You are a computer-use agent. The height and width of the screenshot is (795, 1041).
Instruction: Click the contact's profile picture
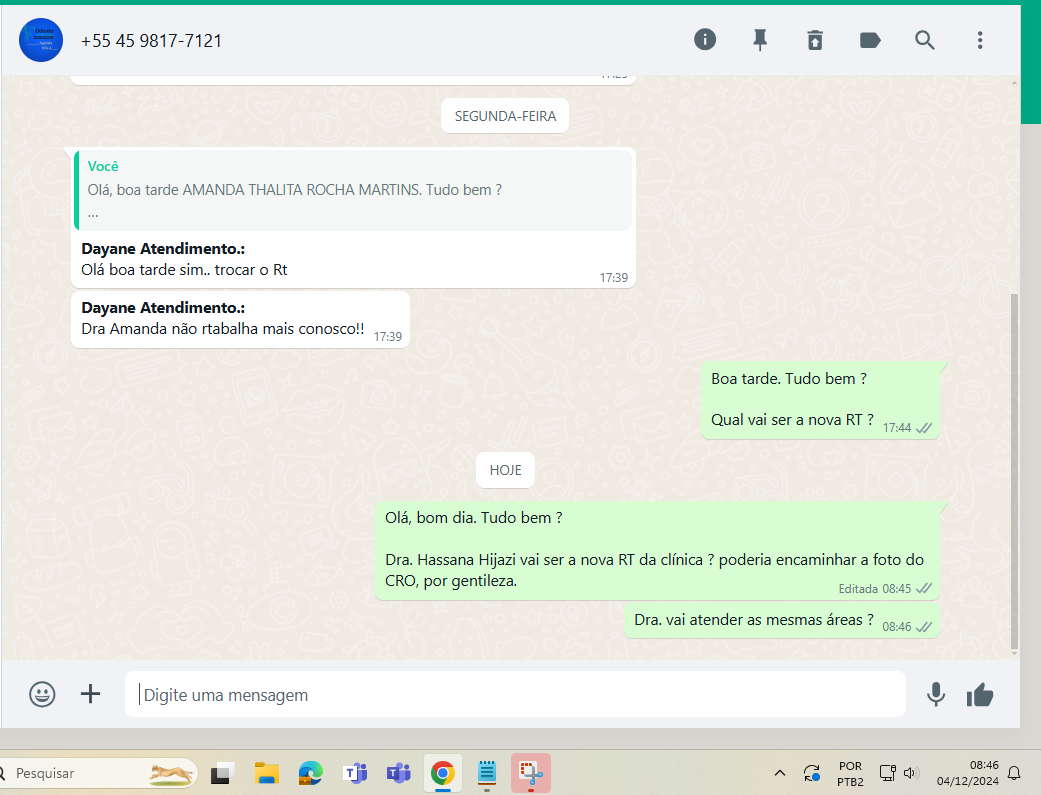click(41, 40)
